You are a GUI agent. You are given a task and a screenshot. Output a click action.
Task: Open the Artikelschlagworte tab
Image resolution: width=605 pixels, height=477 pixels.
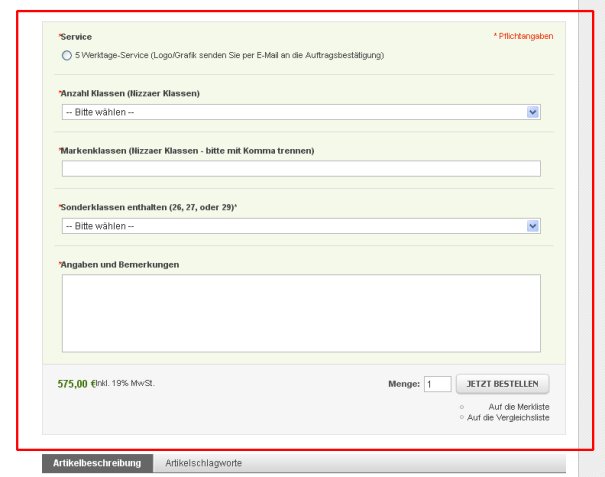coord(203,463)
